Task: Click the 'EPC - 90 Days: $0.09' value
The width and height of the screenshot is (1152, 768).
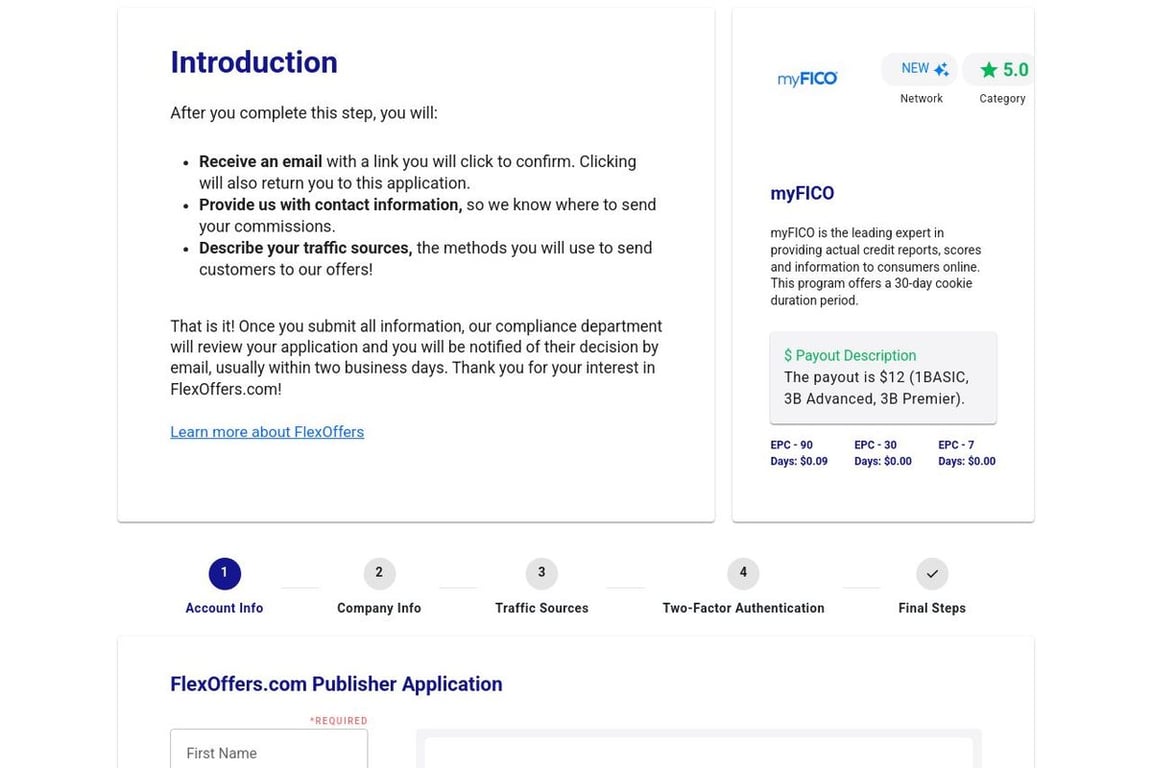Action: click(x=799, y=453)
